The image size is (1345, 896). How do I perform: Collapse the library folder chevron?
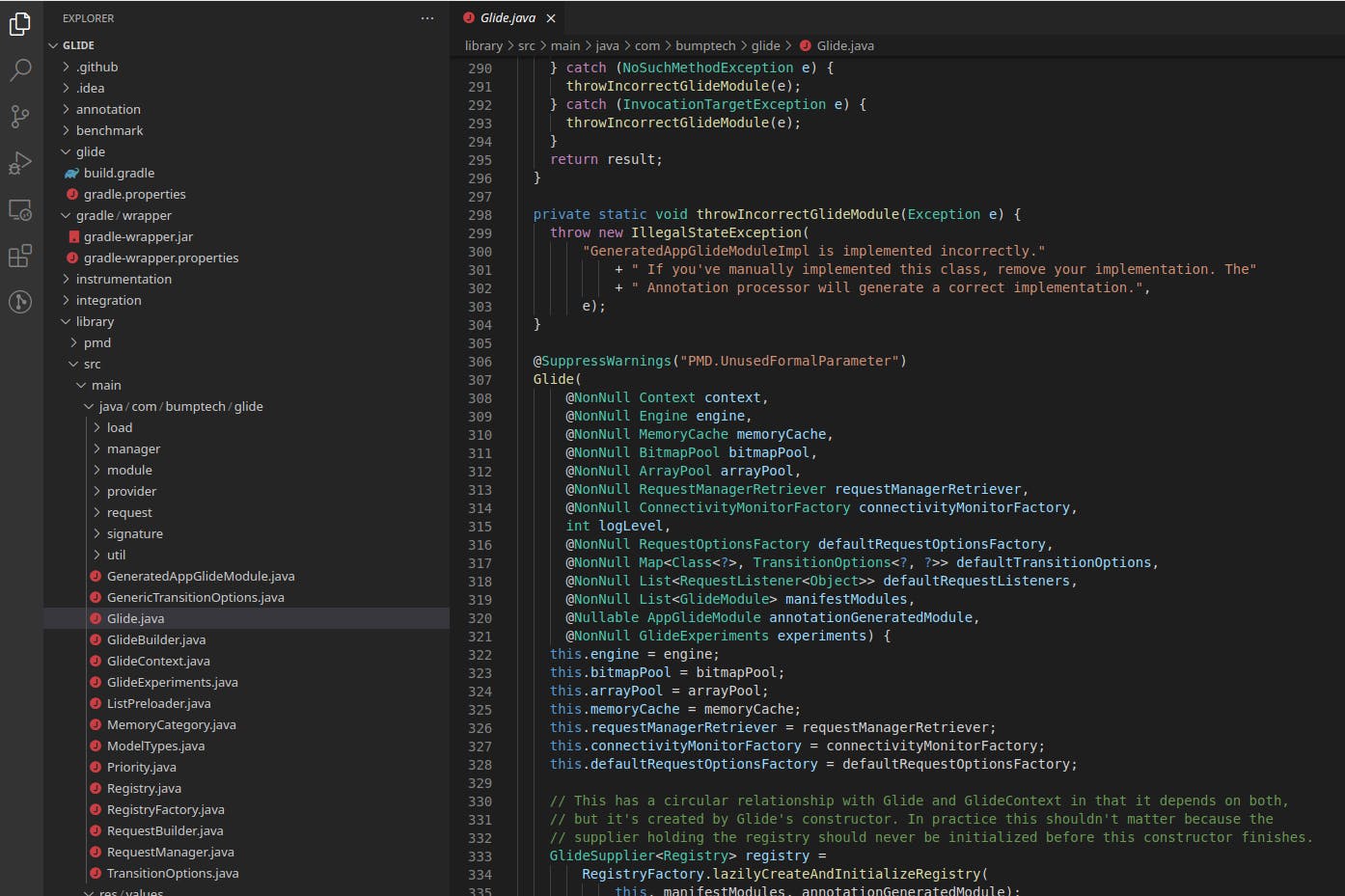[66, 322]
